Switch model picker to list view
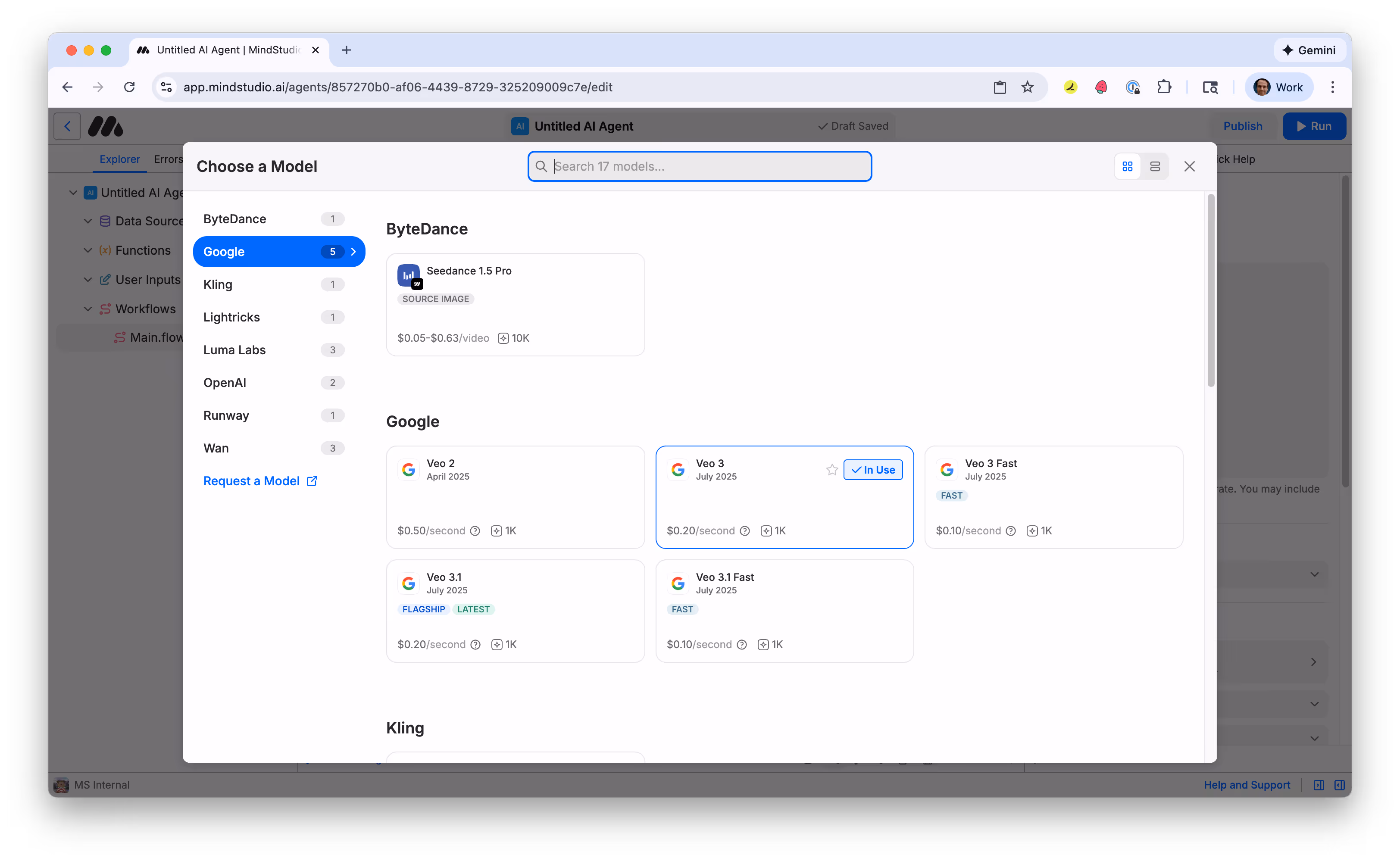 coord(1156,166)
